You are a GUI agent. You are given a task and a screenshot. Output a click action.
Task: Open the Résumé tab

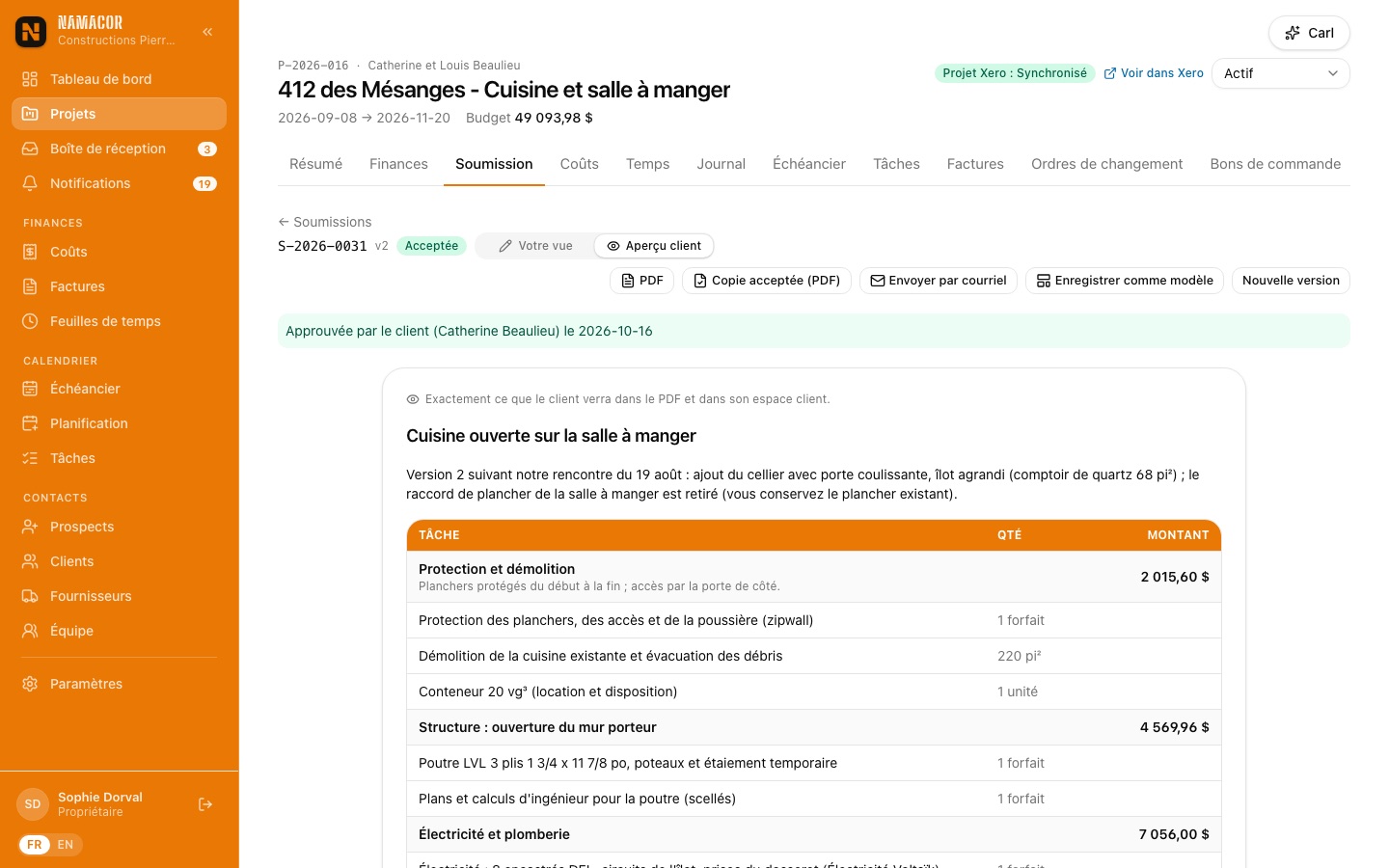point(315,164)
